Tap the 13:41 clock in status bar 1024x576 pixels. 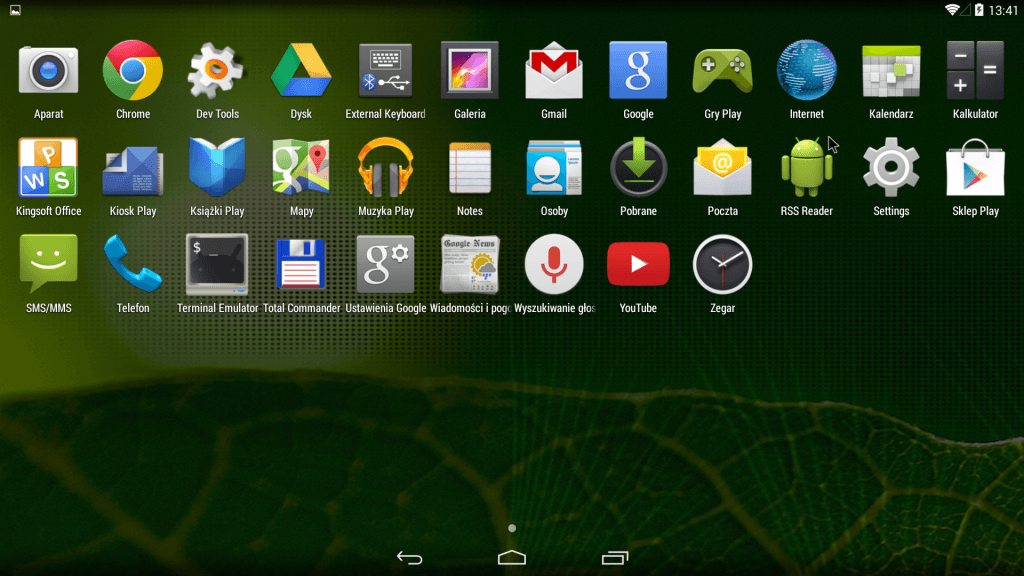1003,10
